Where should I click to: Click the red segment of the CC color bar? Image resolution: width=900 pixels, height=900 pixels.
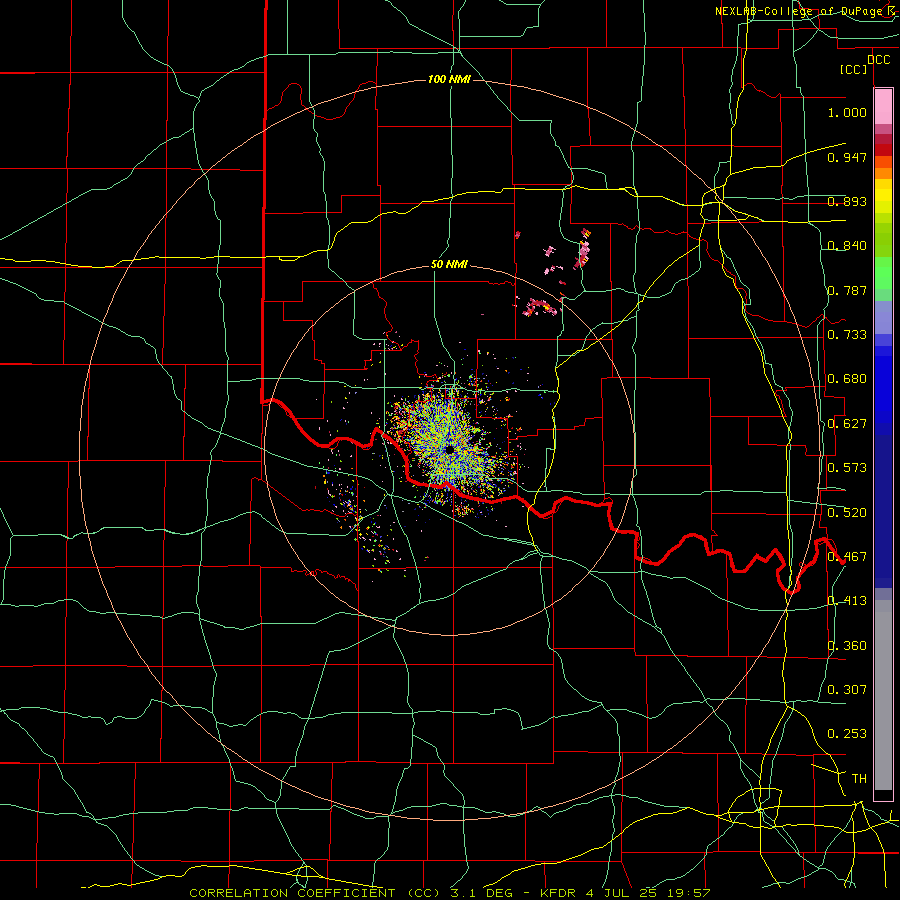[x=883, y=149]
